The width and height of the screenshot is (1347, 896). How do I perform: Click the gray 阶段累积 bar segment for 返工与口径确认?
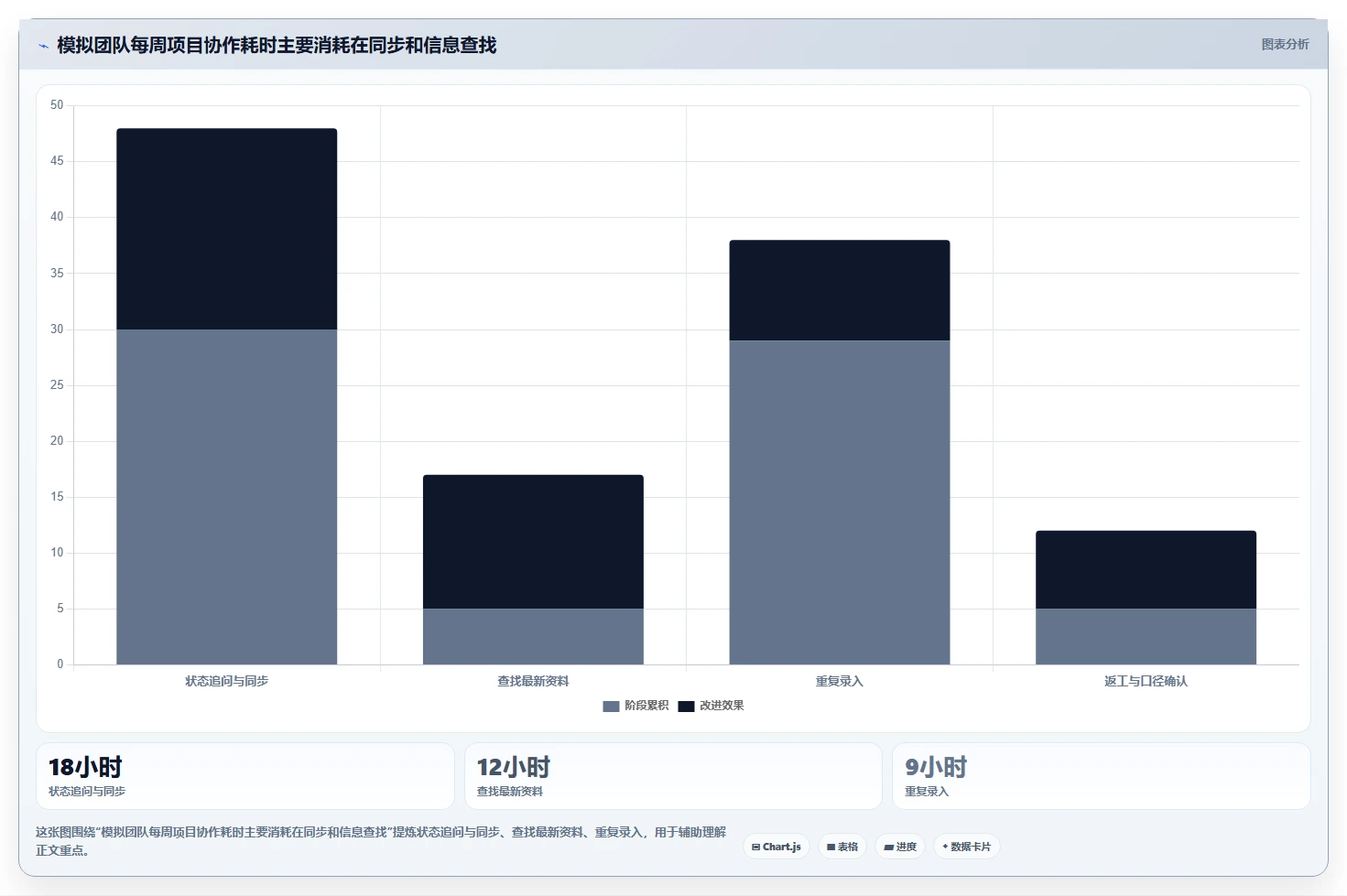1146,636
